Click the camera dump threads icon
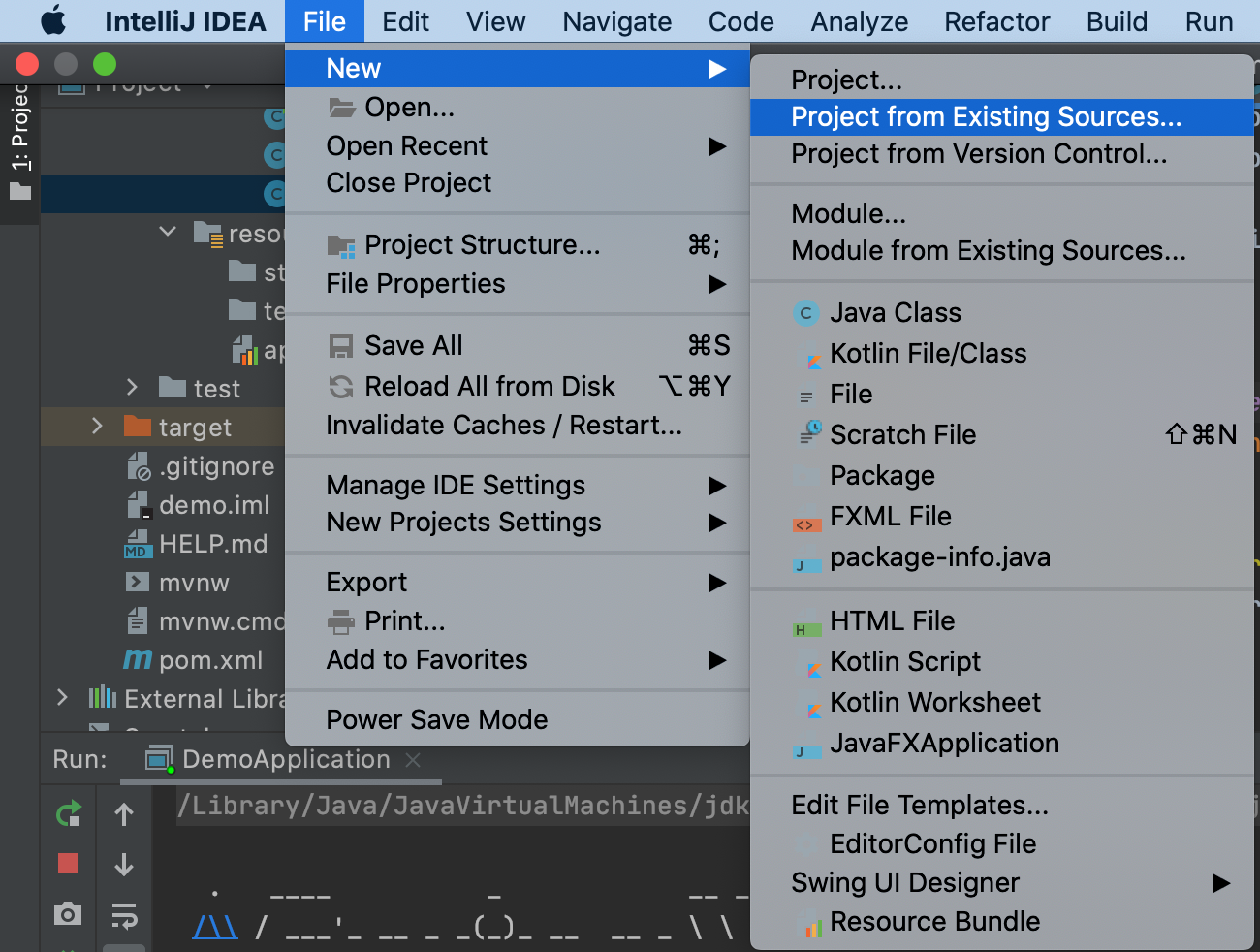Viewport: 1260px width, 952px height. pyautogui.click(x=68, y=913)
